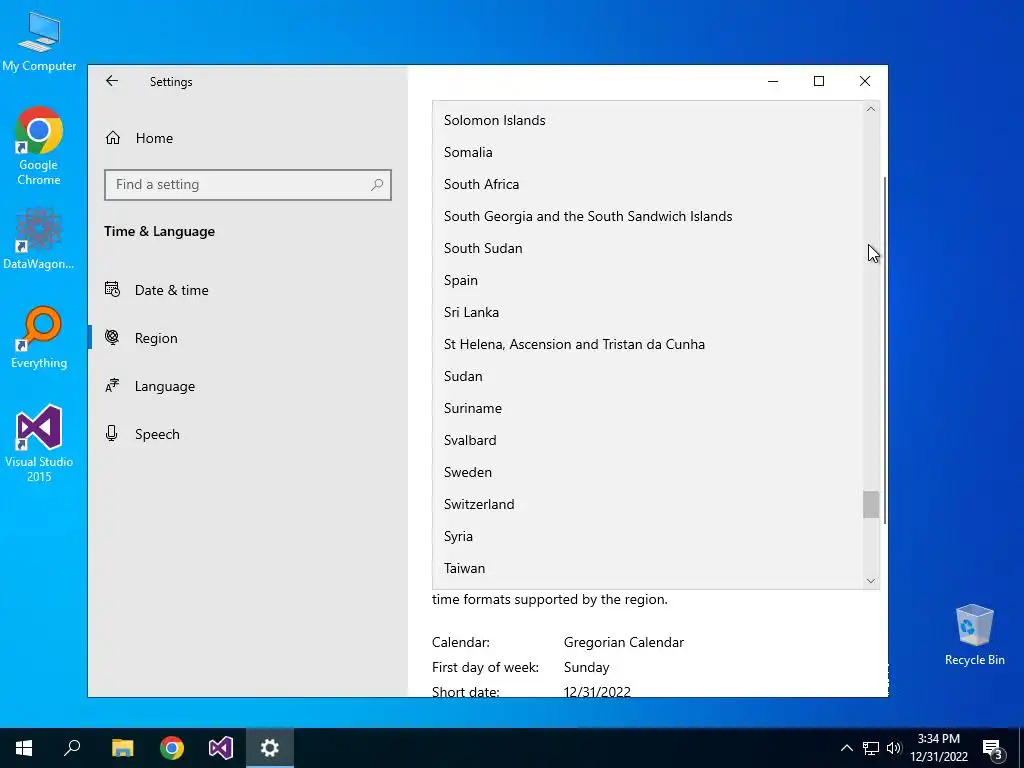Image resolution: width=1024 pixels, height=768 pixels.
Task: Open the Google Chrome desktop shortcut
Action: tap(39, 146)
